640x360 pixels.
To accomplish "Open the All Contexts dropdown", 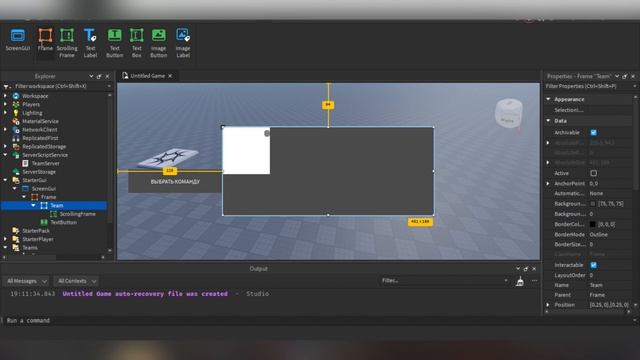I will pos(76,281).
